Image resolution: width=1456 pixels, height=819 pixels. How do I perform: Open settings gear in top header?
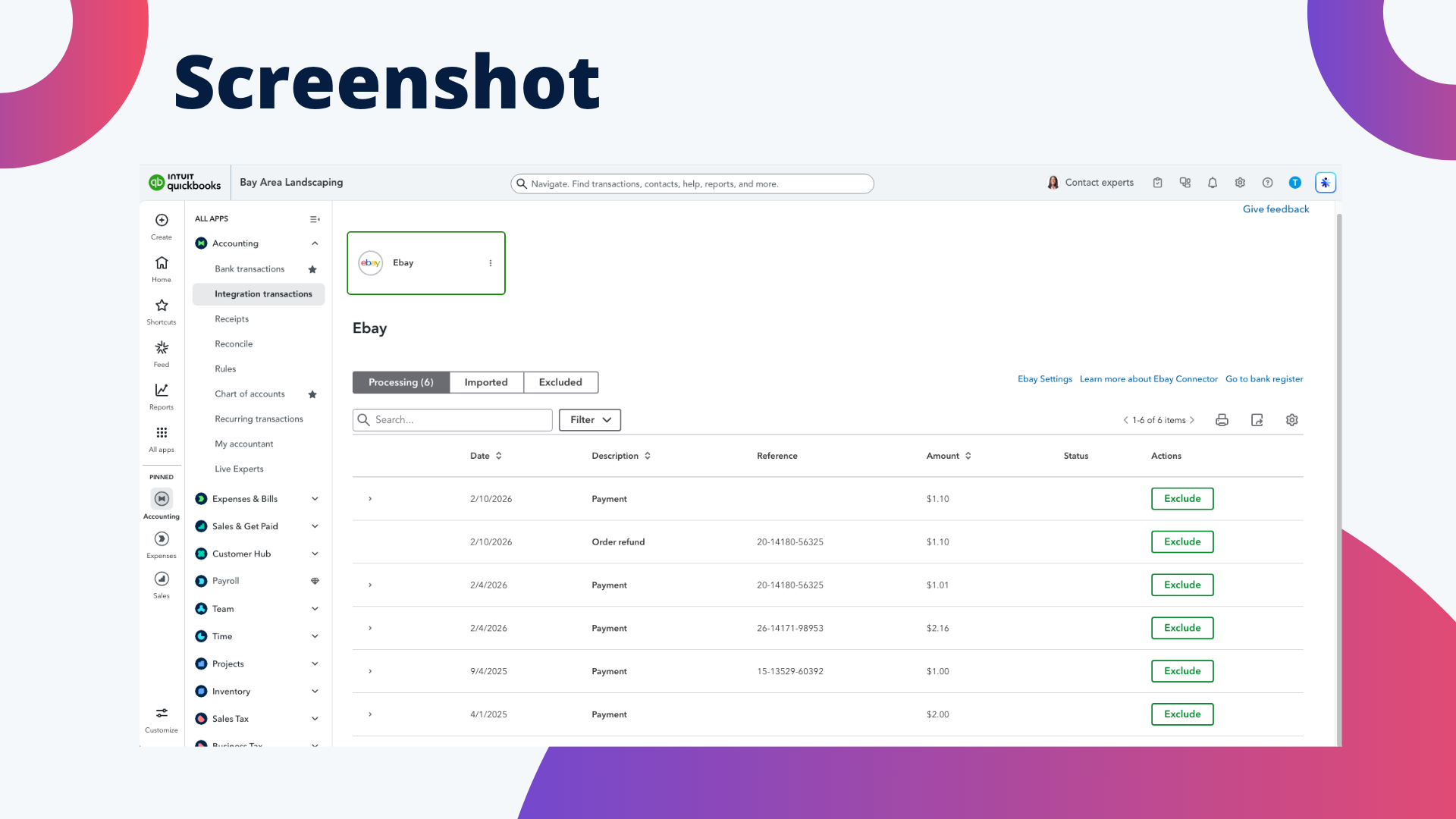[x=1240, y=183]
